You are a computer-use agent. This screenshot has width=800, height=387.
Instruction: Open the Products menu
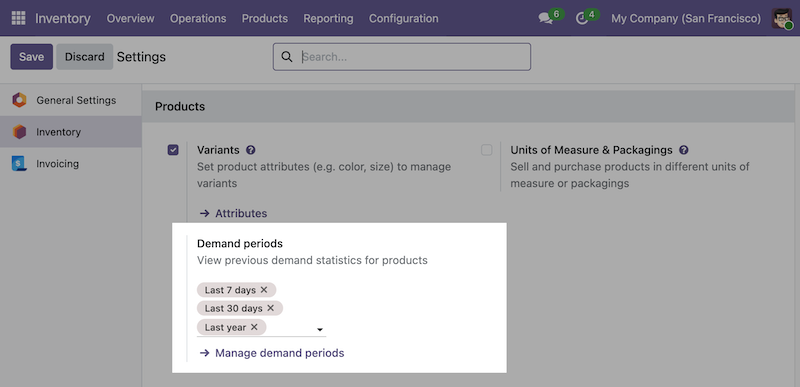click(265, 18)
